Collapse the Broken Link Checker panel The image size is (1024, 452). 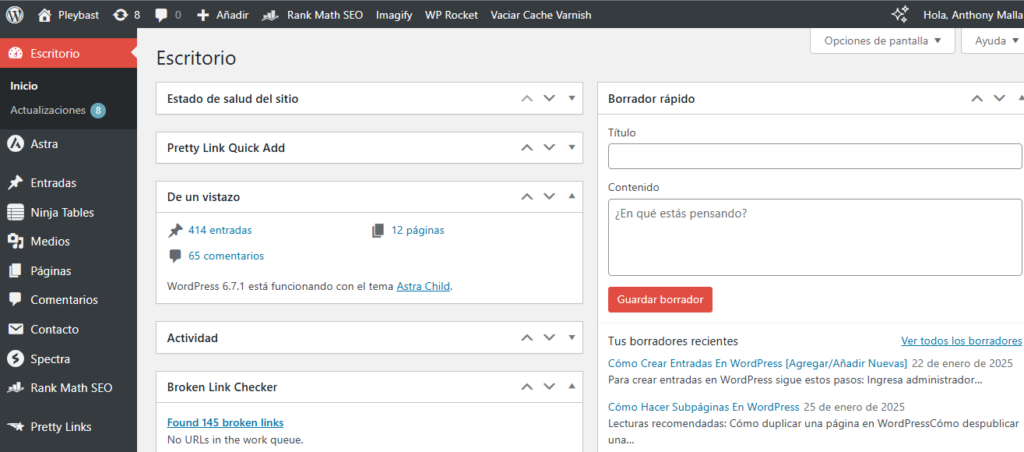571,386
